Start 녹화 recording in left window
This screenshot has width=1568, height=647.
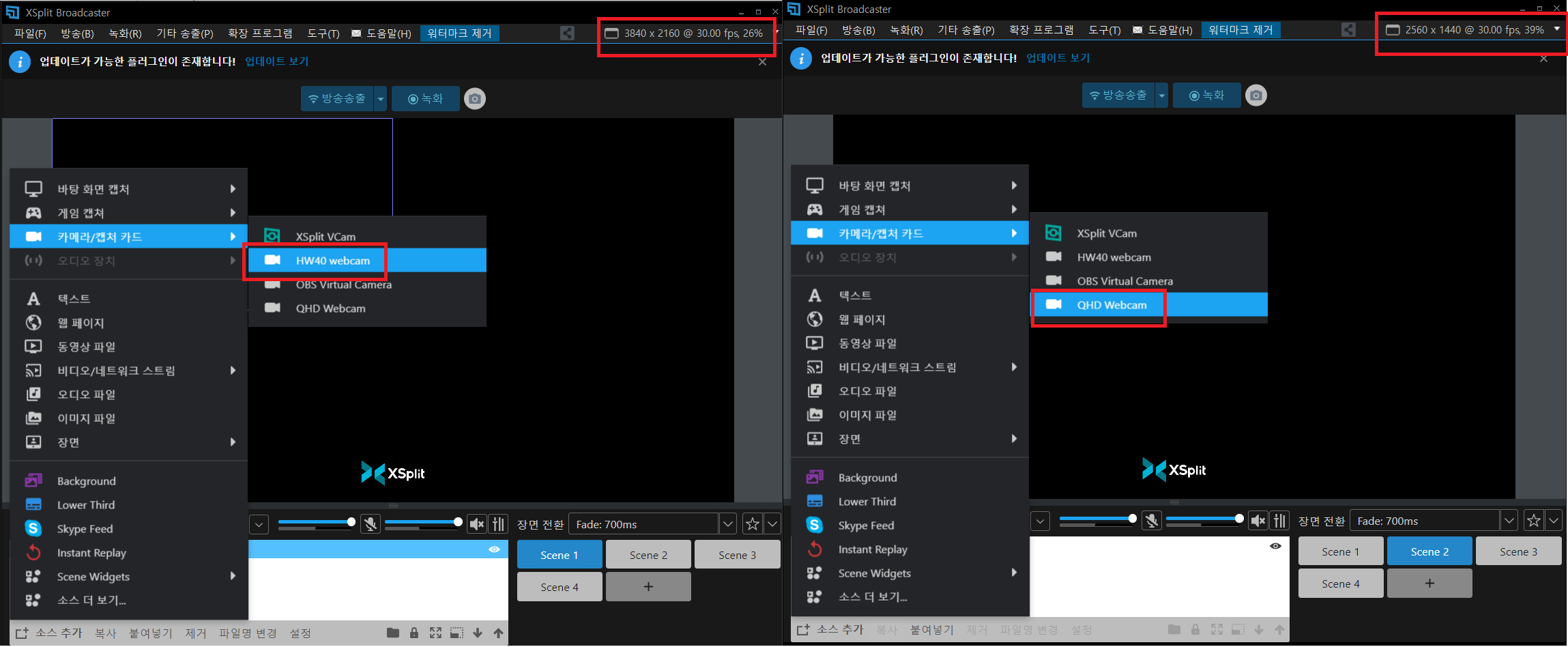425,99
